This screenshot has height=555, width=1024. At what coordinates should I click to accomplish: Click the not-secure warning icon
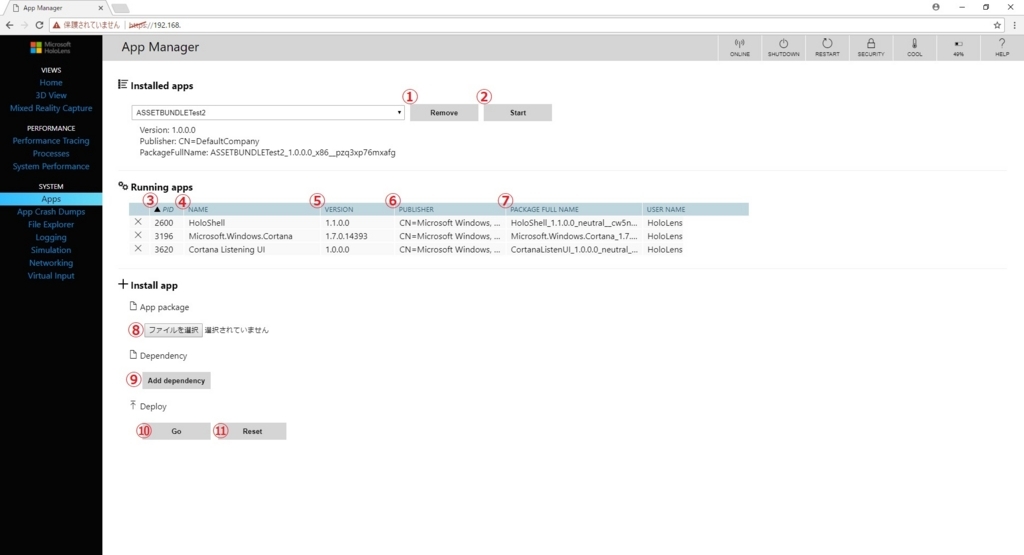[56, 25]
